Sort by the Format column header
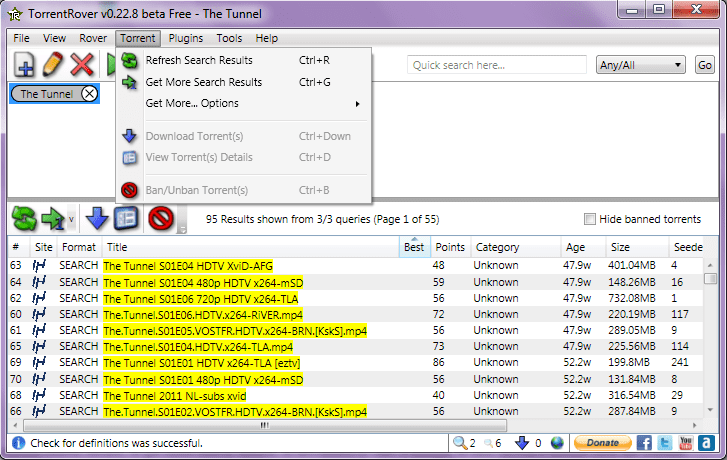Viewport: 727px width, 460px height. [79, 247]
